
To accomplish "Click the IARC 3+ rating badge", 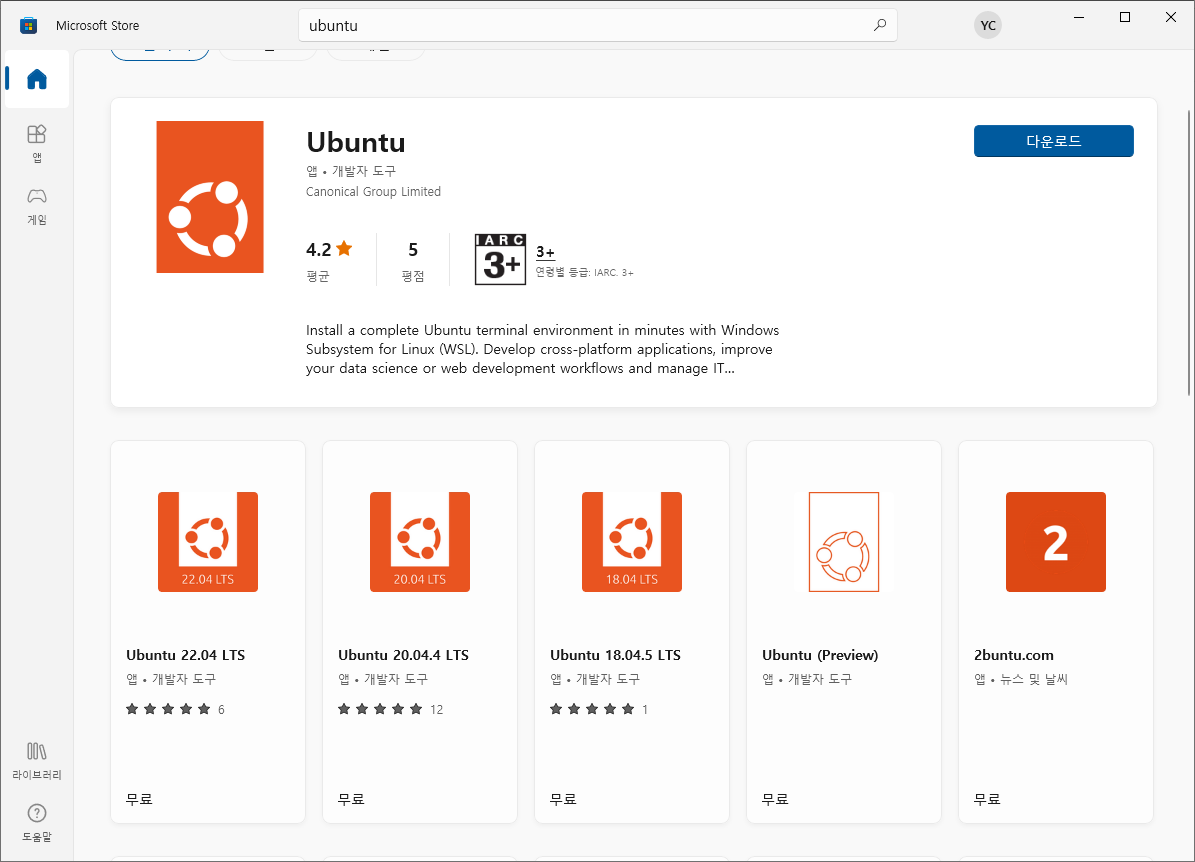I will tap(500, 260).
